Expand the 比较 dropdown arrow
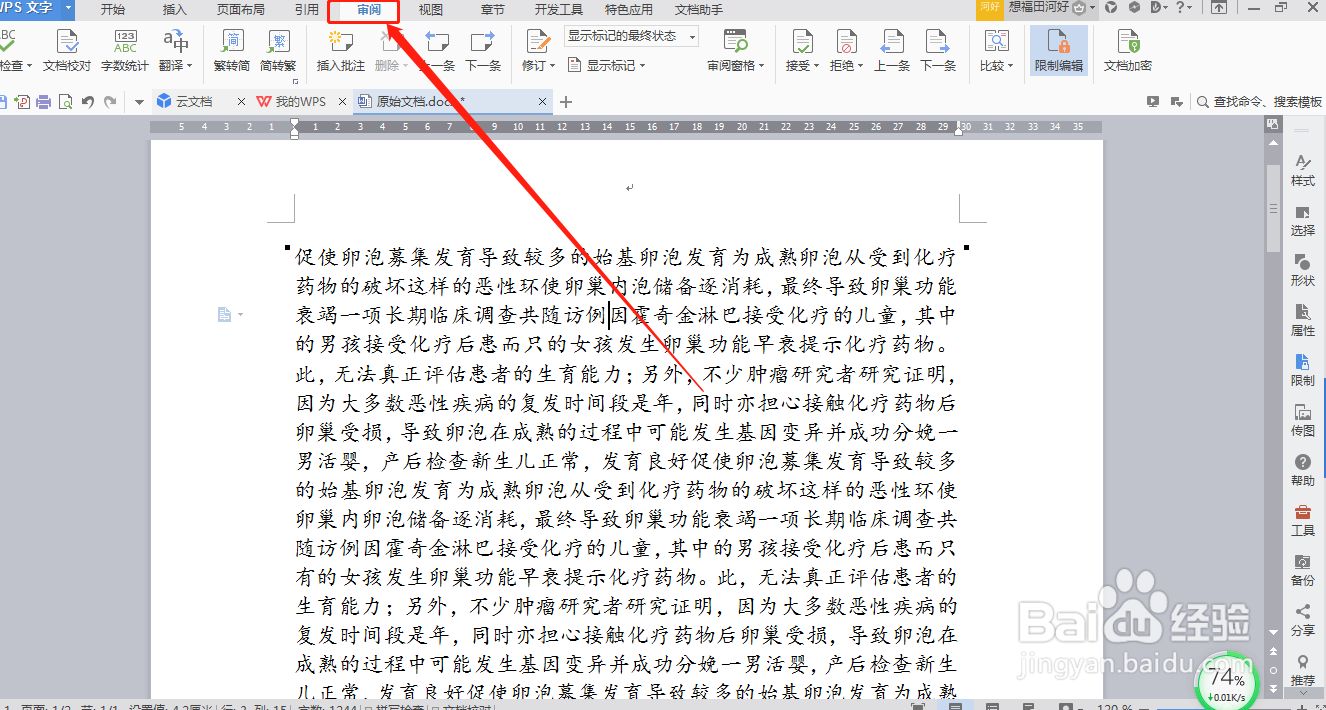Viewport: 1326px width, 710px height. 1011,66
